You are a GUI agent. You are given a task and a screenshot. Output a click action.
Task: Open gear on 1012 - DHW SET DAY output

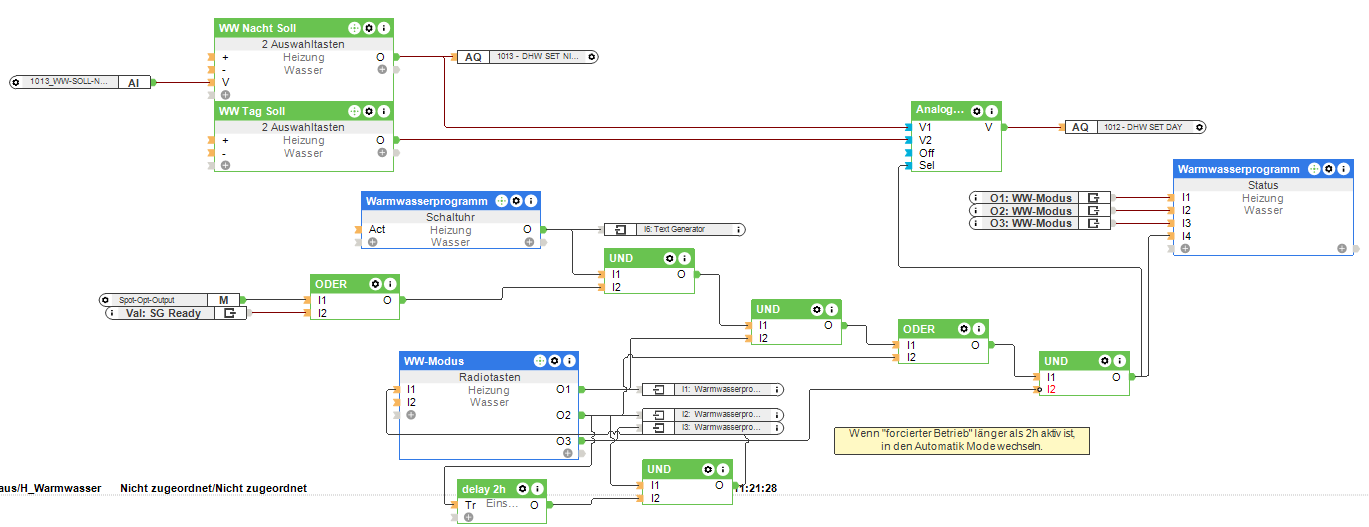click(x=1198, y=127)
